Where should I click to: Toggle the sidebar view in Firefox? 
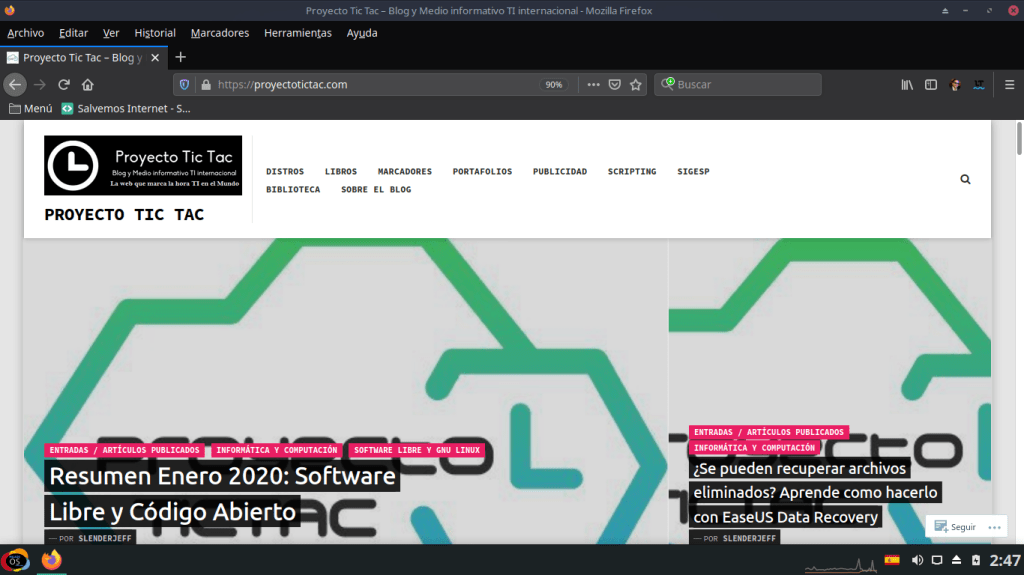(931, 85)
